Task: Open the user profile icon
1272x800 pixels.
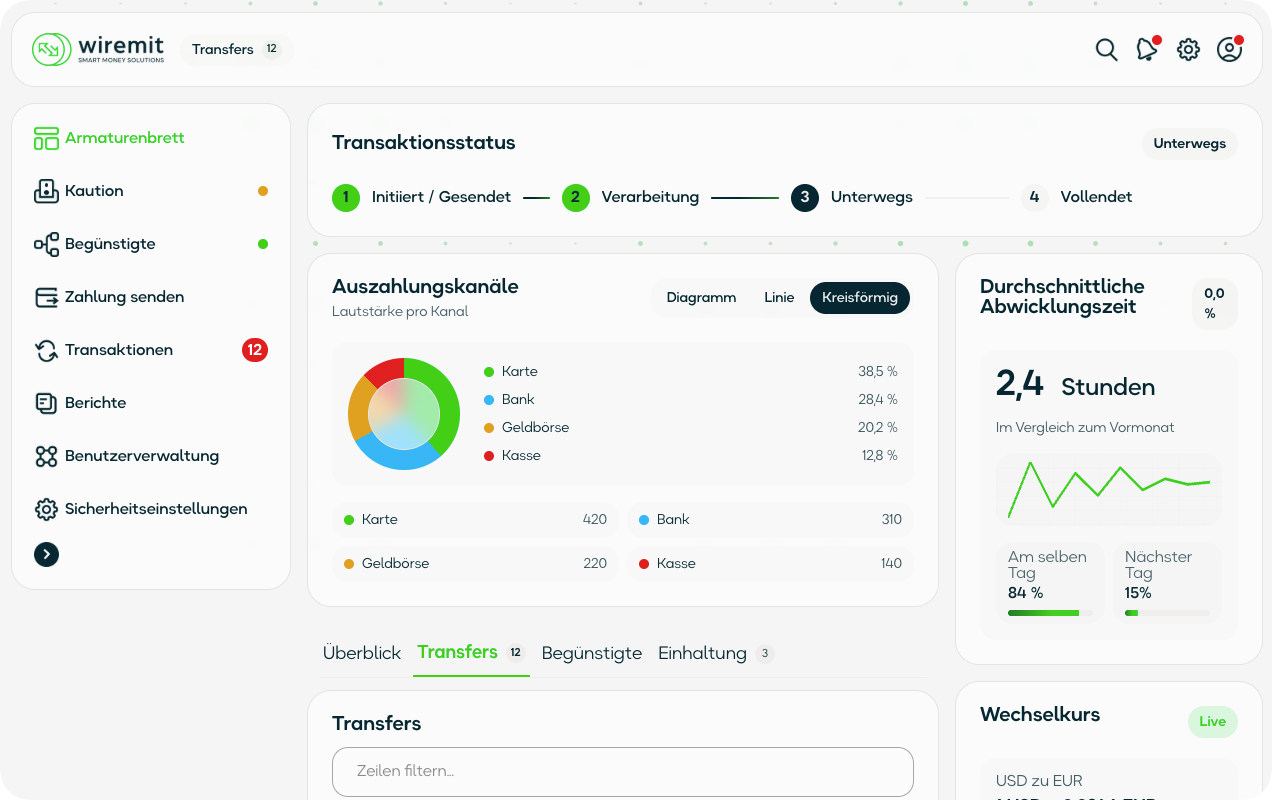Action: [x=1229, y=49]
